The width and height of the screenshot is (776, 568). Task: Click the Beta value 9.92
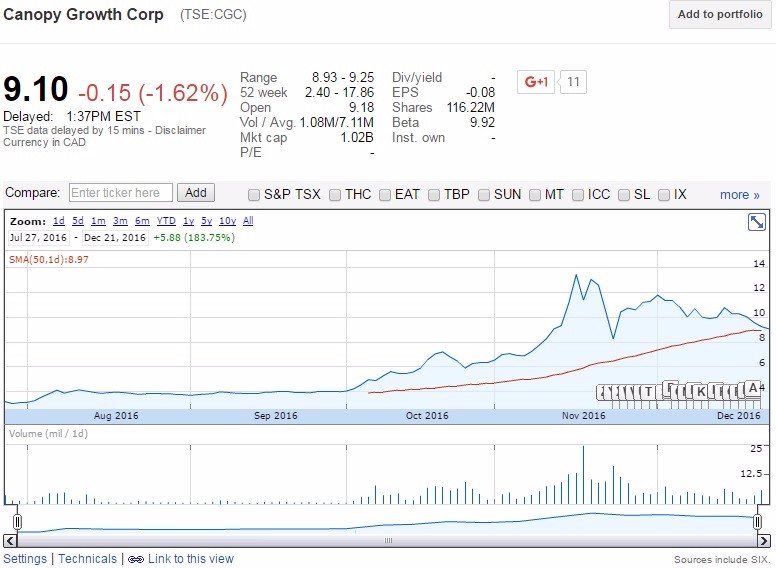483,123
